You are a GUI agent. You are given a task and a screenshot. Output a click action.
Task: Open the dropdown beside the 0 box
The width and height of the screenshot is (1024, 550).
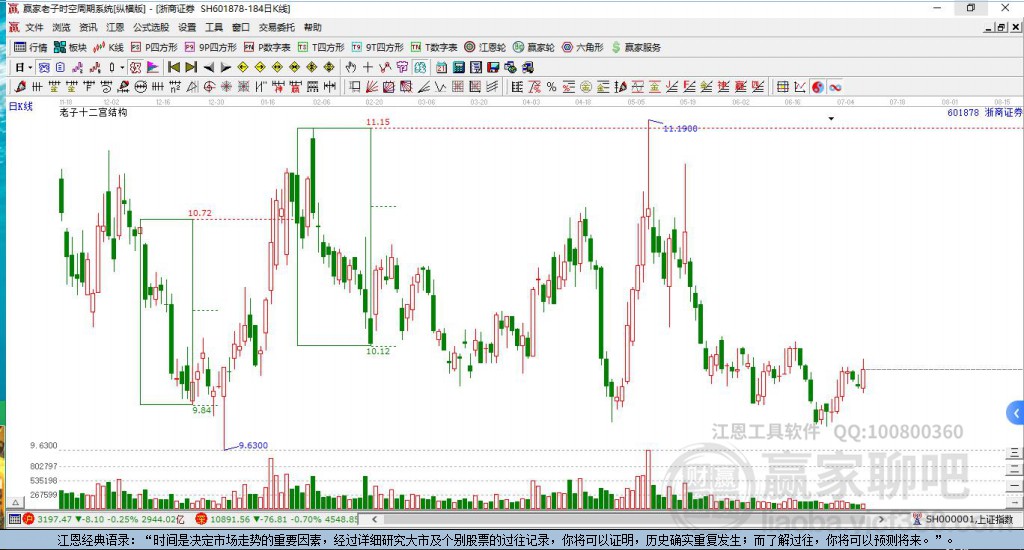(x=121, y=67)
